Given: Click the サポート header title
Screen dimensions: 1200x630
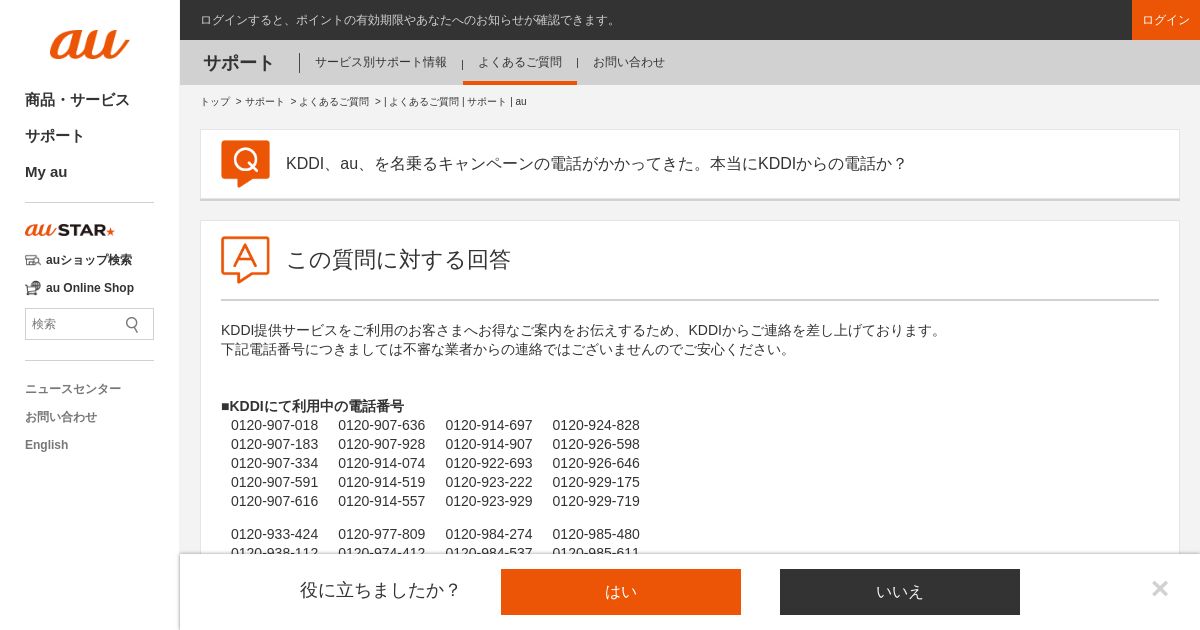Looking at the screenshot, I should click(x=238, y=63).
